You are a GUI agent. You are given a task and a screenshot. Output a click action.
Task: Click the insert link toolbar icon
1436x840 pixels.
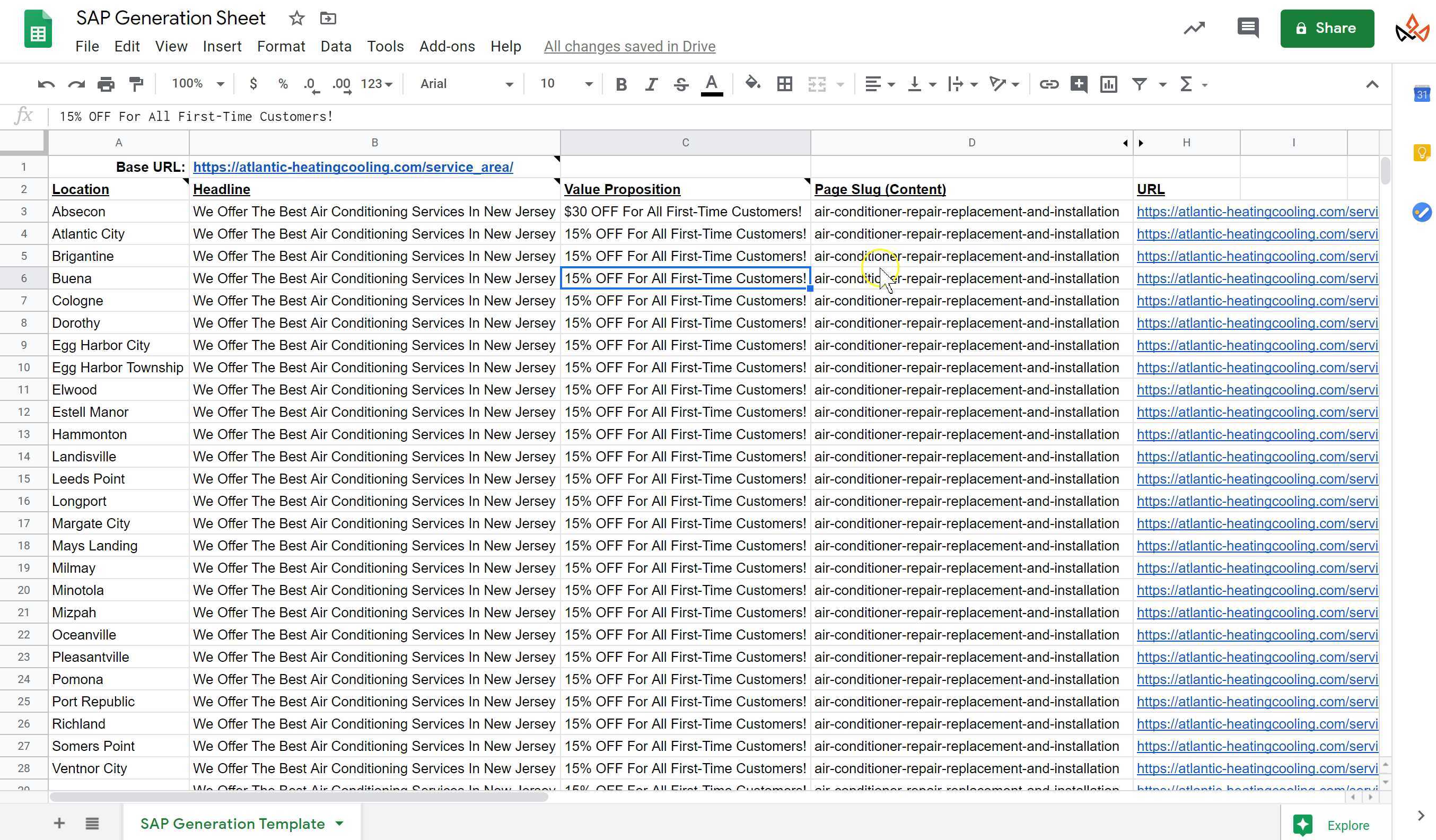click(x=1048, y=84)
